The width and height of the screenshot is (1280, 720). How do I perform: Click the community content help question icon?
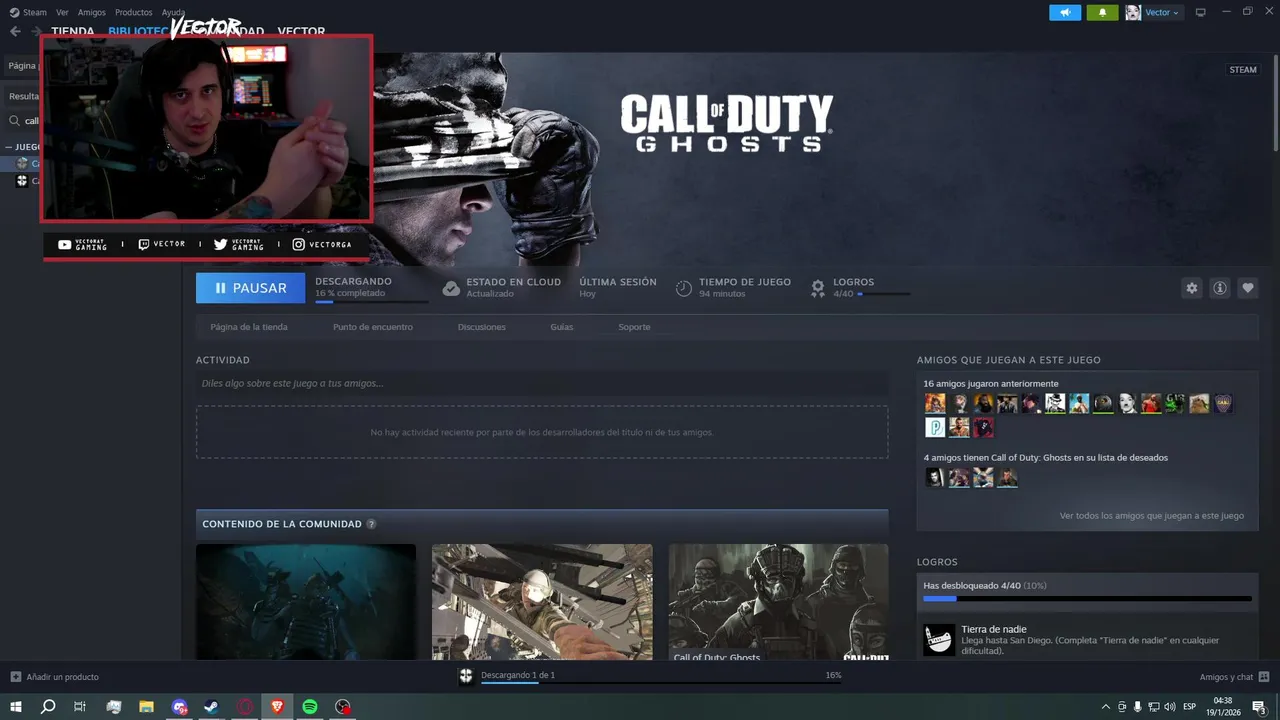[371, 524]
